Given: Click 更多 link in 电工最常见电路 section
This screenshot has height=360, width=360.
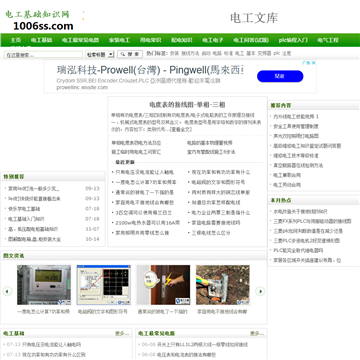Looking at the screenshot, I should coord(257,333).
